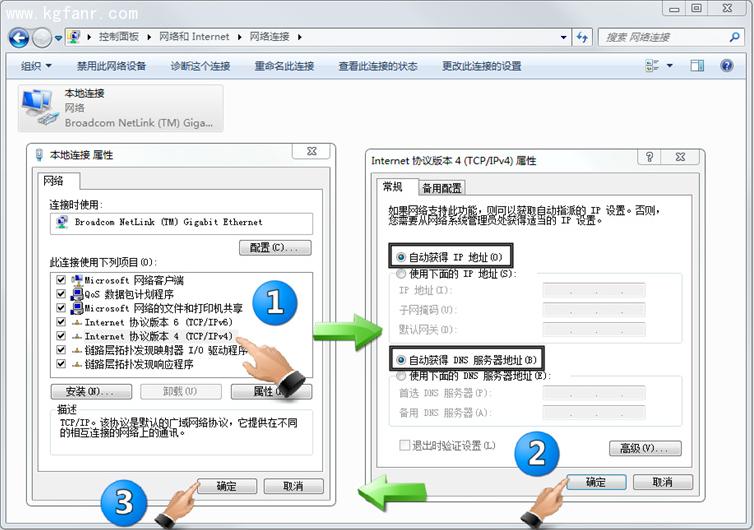Switch to the 备用配置 tab

441,188
